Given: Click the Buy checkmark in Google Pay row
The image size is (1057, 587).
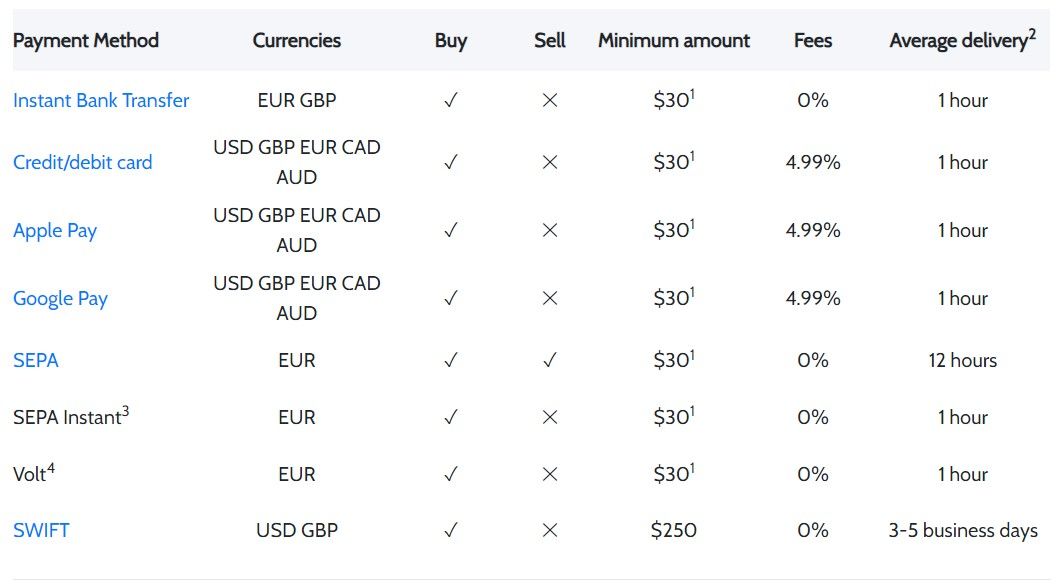Looking at the screenshot, I should 451,298.
